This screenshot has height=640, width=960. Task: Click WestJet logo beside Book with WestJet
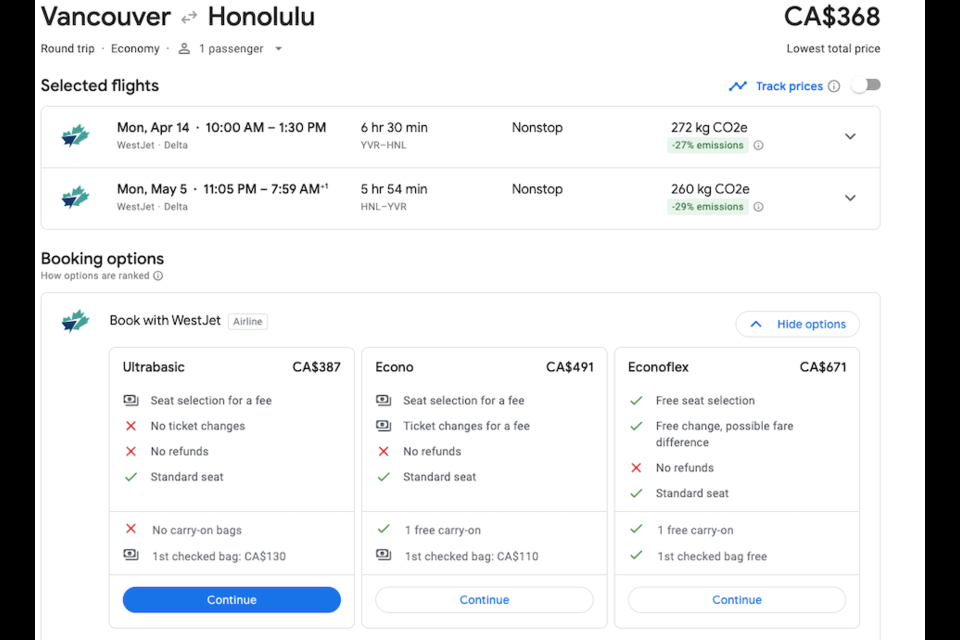click(x=75, y=321)
